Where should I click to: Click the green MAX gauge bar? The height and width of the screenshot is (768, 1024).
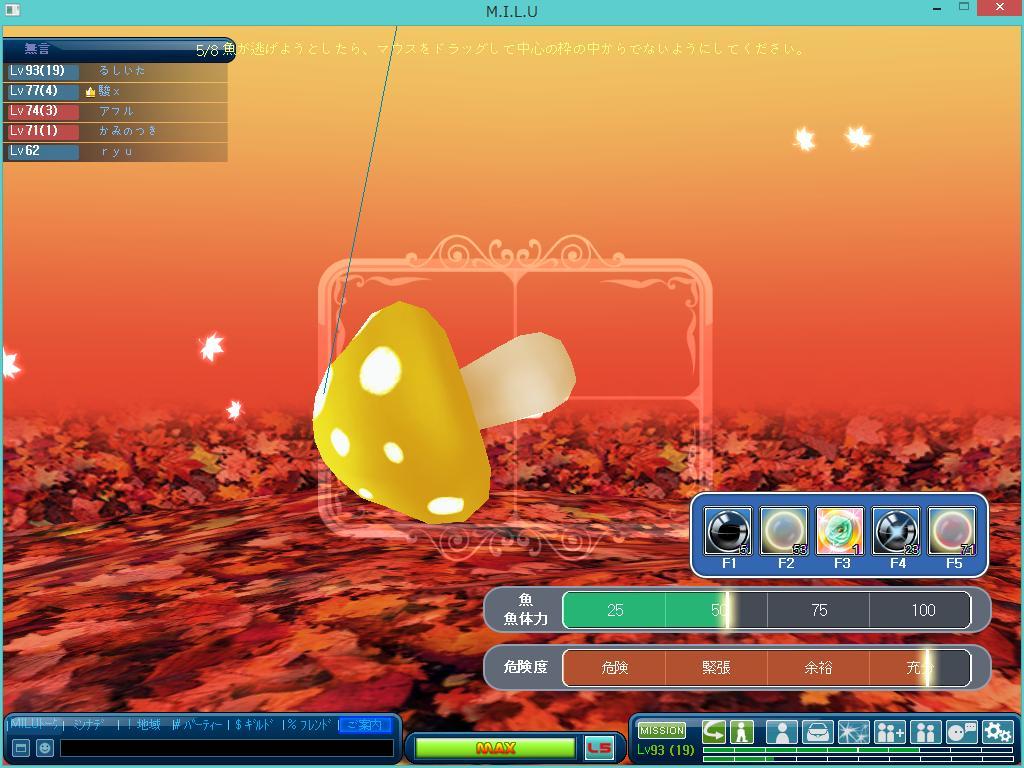pos(495,748)
